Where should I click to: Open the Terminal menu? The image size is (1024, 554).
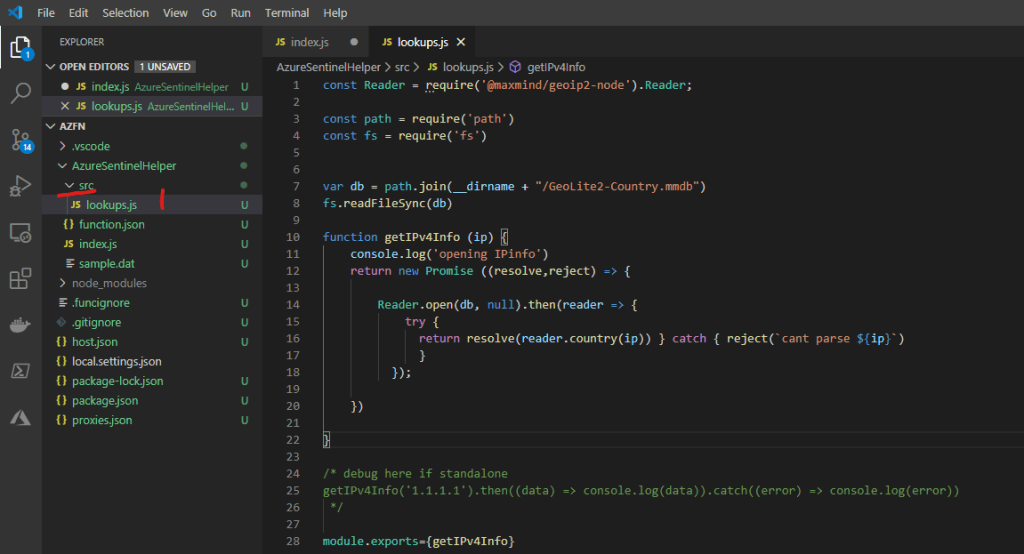287,13
